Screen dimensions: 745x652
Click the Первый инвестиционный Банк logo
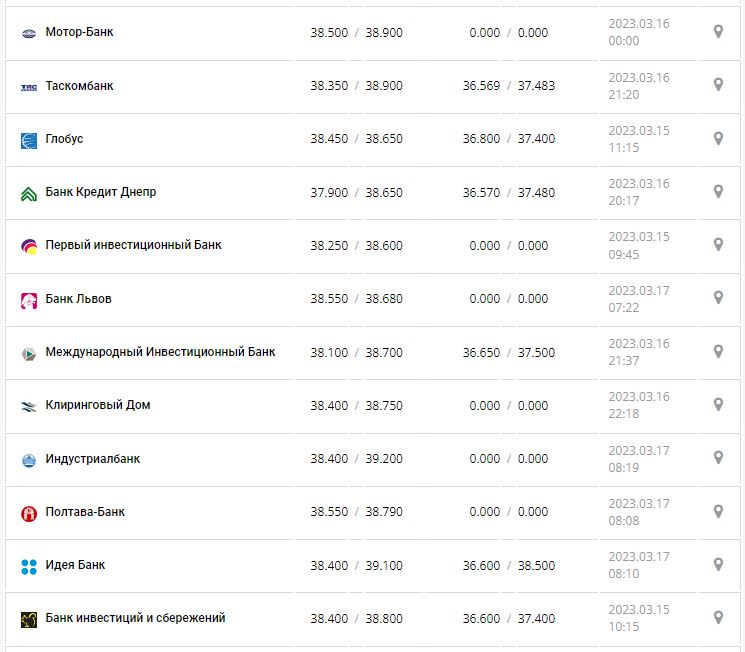click(29, 246)
